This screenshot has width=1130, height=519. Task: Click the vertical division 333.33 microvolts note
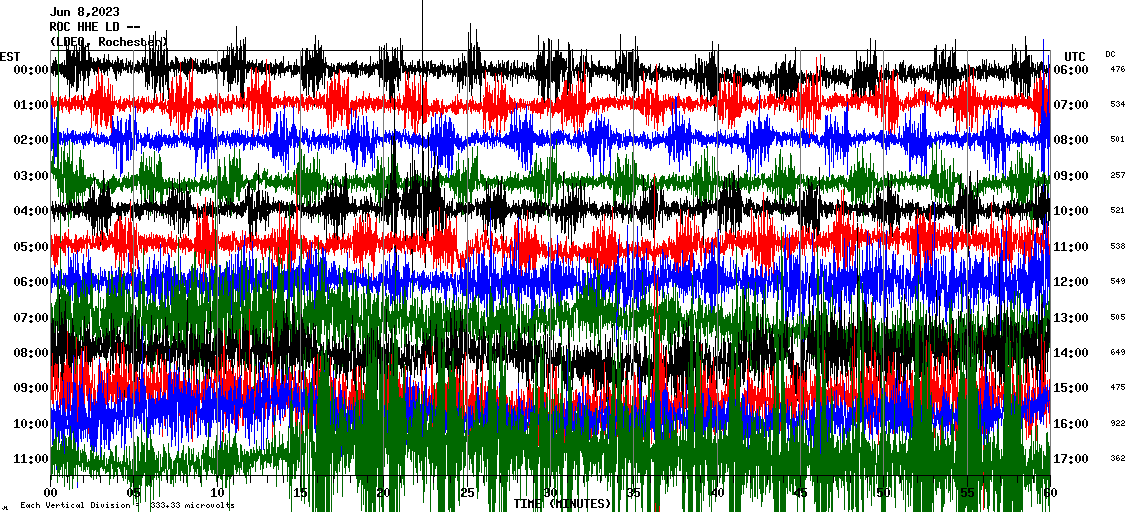[x=127, y=506]
